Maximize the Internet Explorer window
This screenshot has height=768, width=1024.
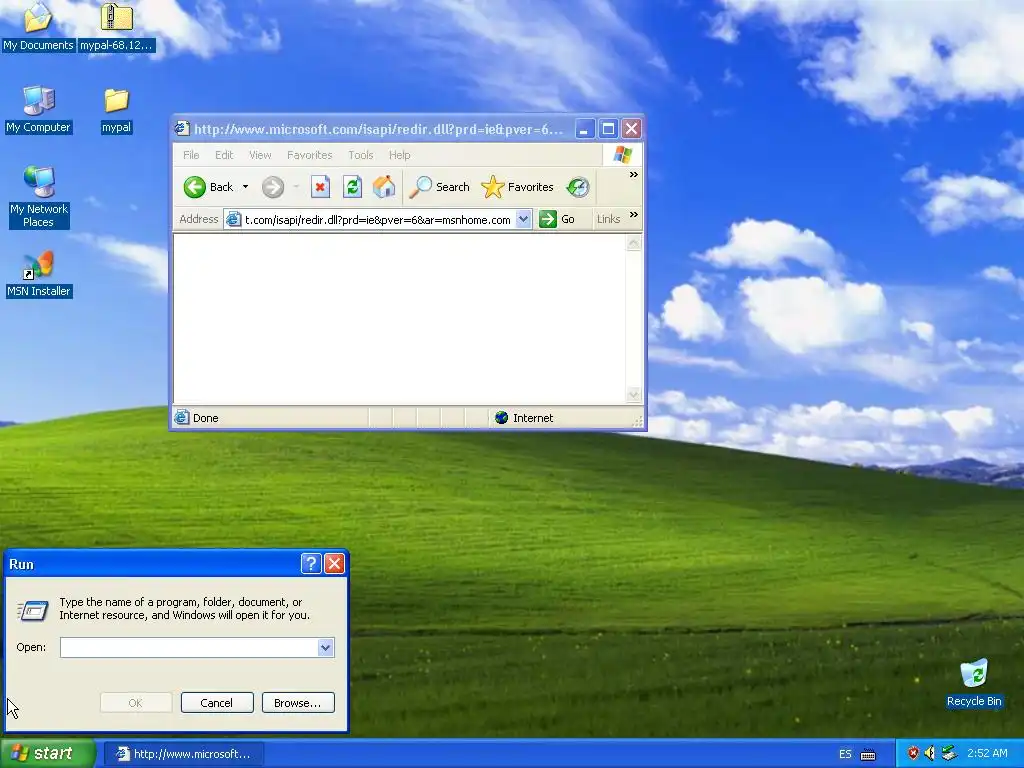pos(608,129)
